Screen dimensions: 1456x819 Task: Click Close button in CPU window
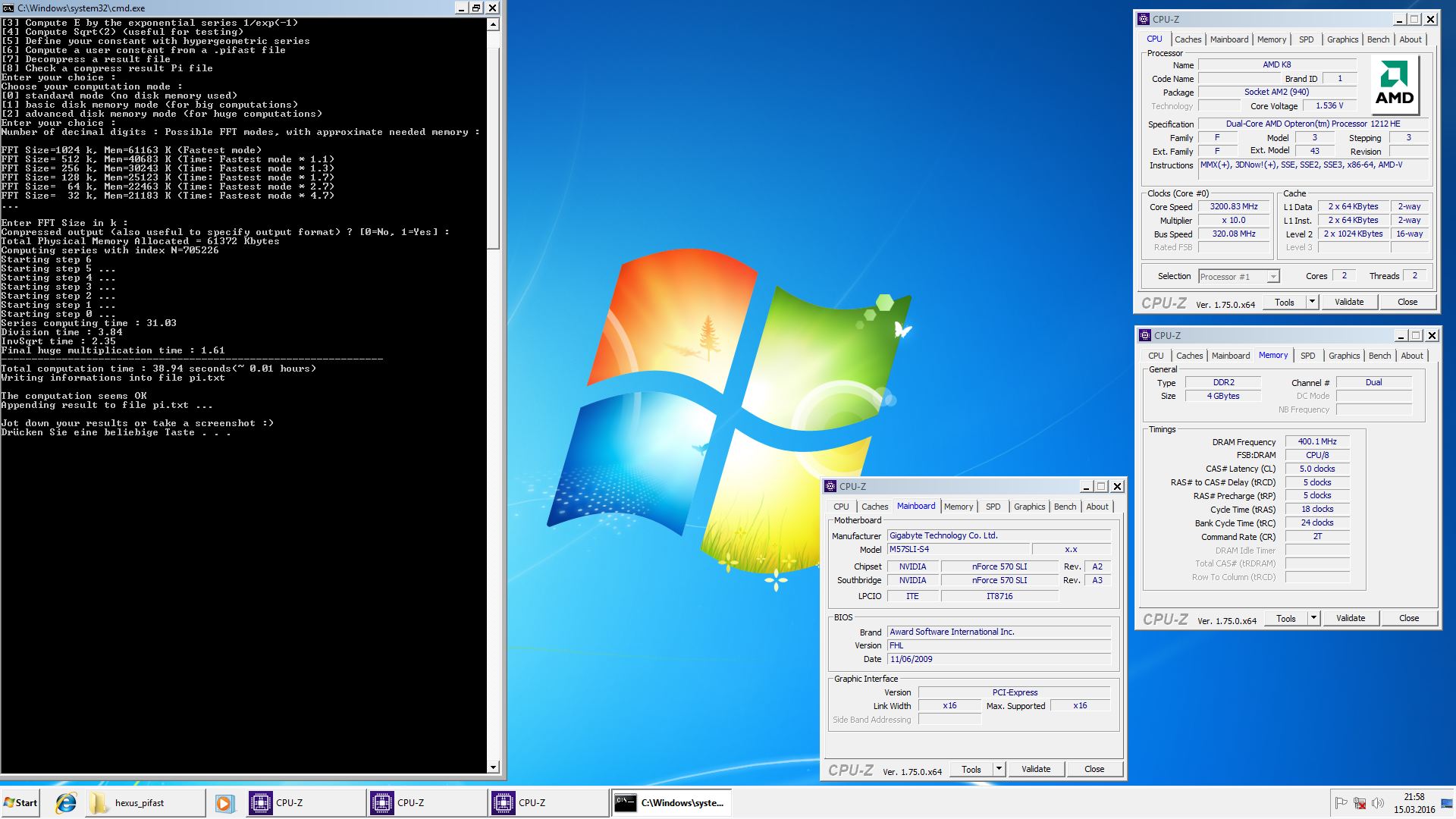[x=1407, y=302]
